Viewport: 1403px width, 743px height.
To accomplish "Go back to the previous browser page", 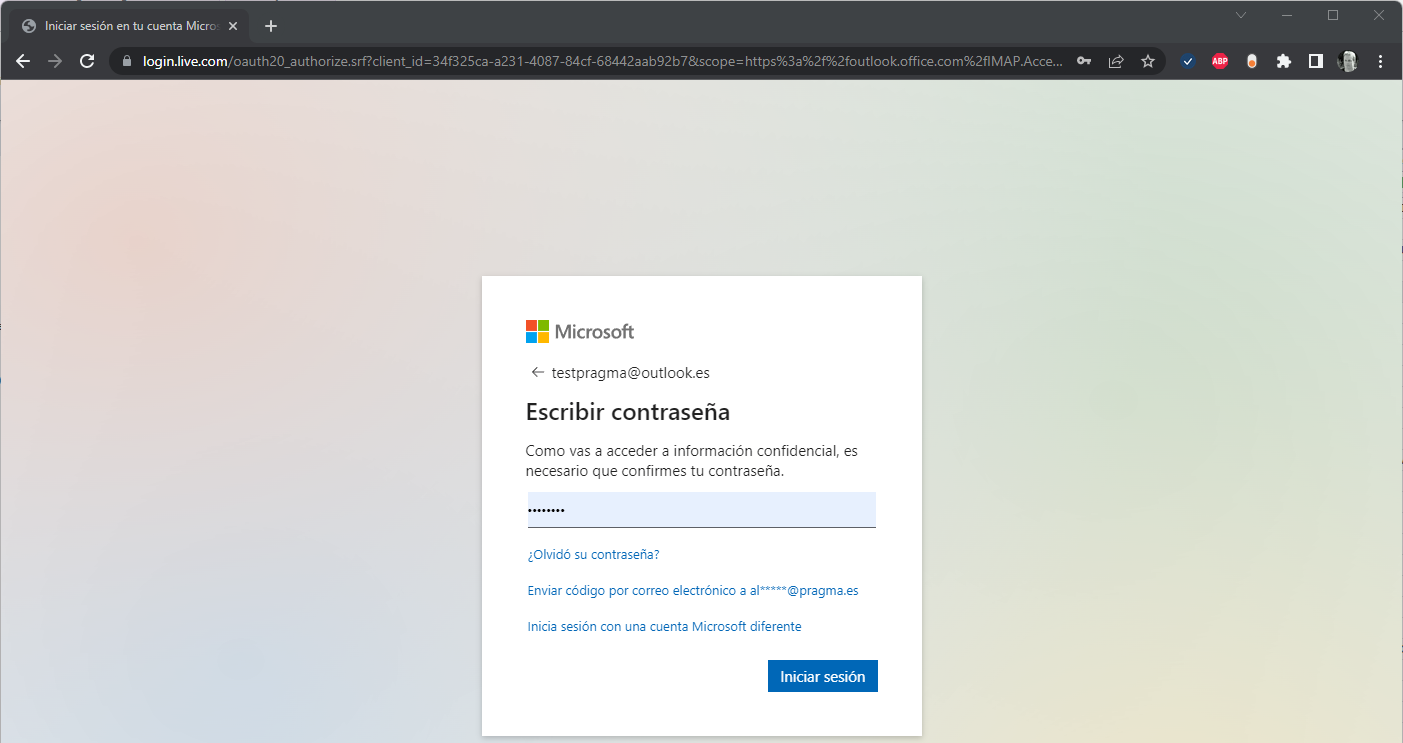I will pyautogui.click(x=23, y=61).
